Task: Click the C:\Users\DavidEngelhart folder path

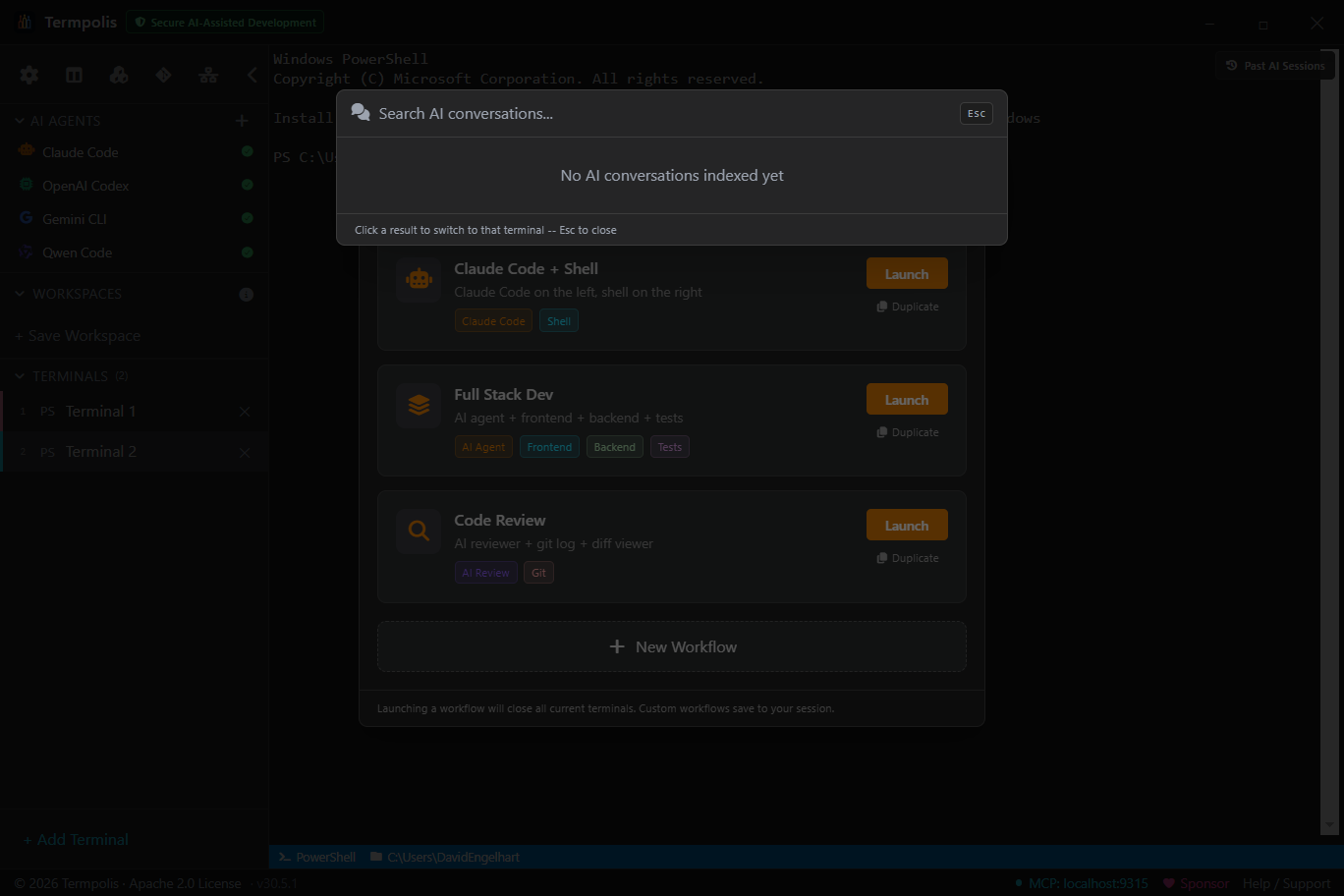Action: point(445,857)
